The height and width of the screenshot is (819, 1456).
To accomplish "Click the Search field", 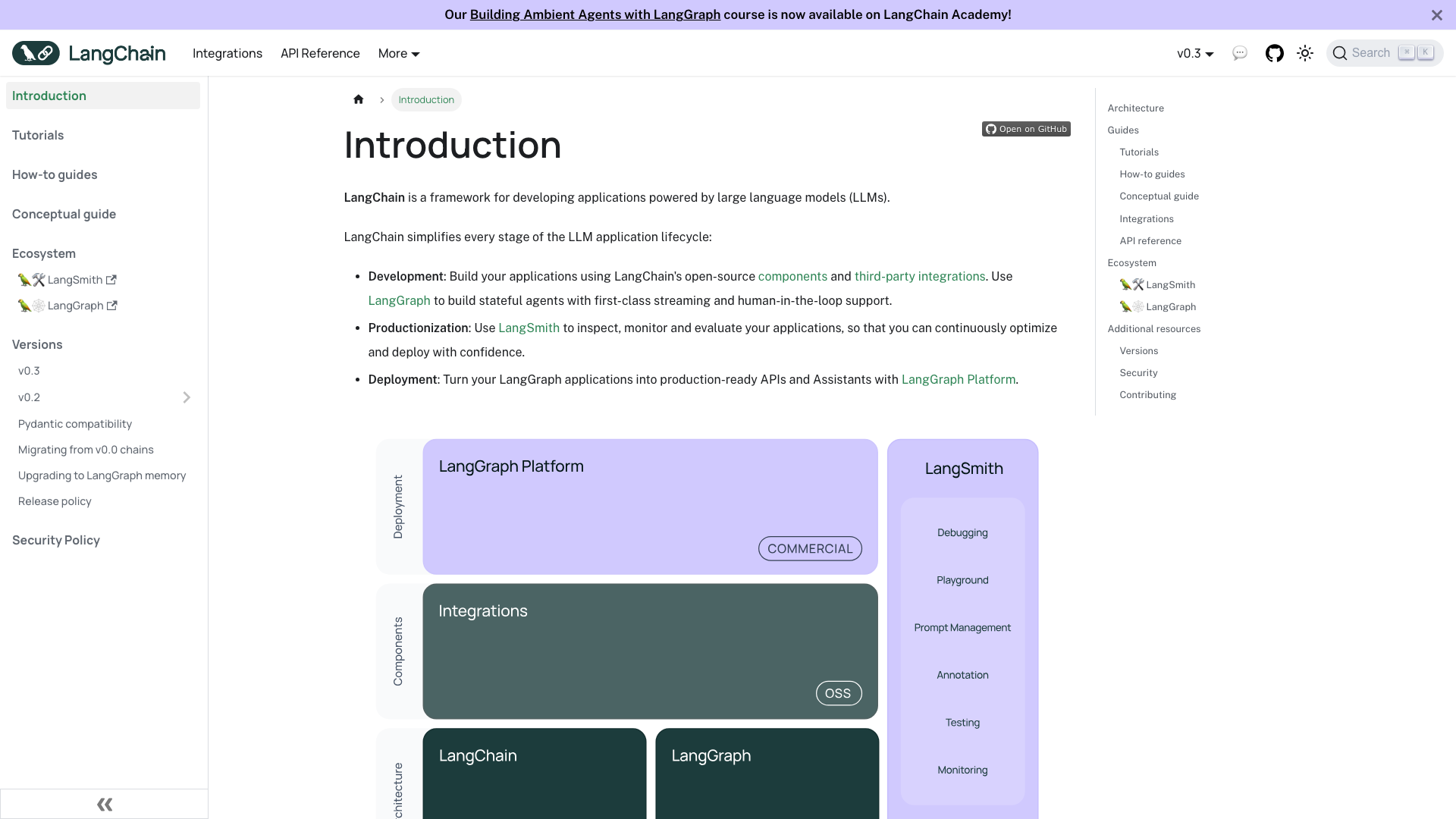I will 1385,53.
